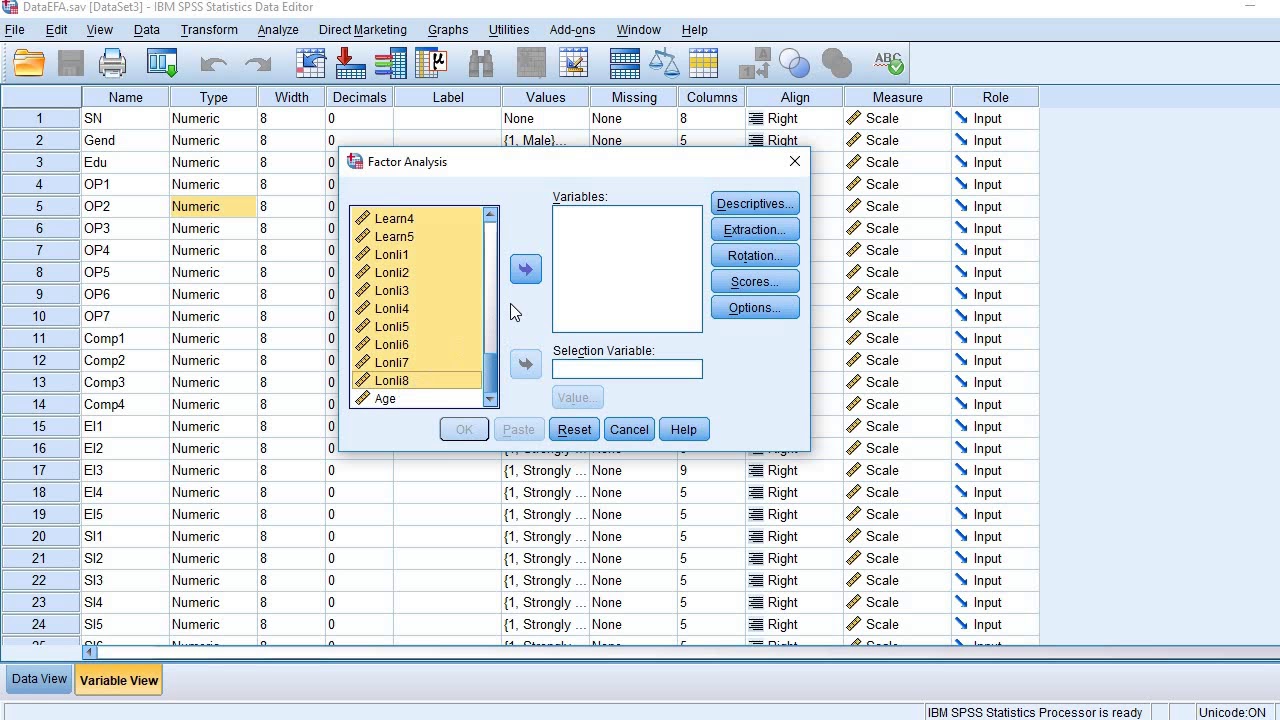Click inside the Variables list box
Image resolution: width=1280 pixels, height=720 pixels.
click(x=627, y=269)
